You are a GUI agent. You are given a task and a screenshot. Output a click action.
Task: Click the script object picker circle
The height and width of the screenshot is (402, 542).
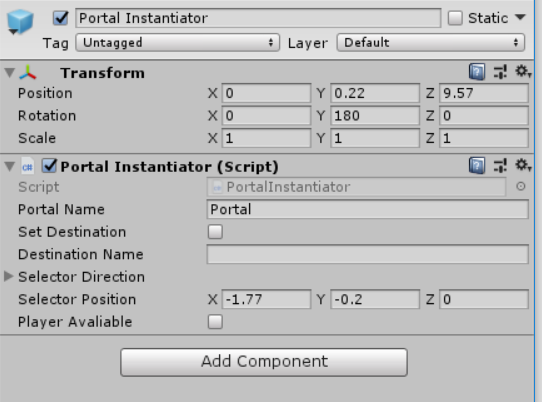(x=521, y=187)
